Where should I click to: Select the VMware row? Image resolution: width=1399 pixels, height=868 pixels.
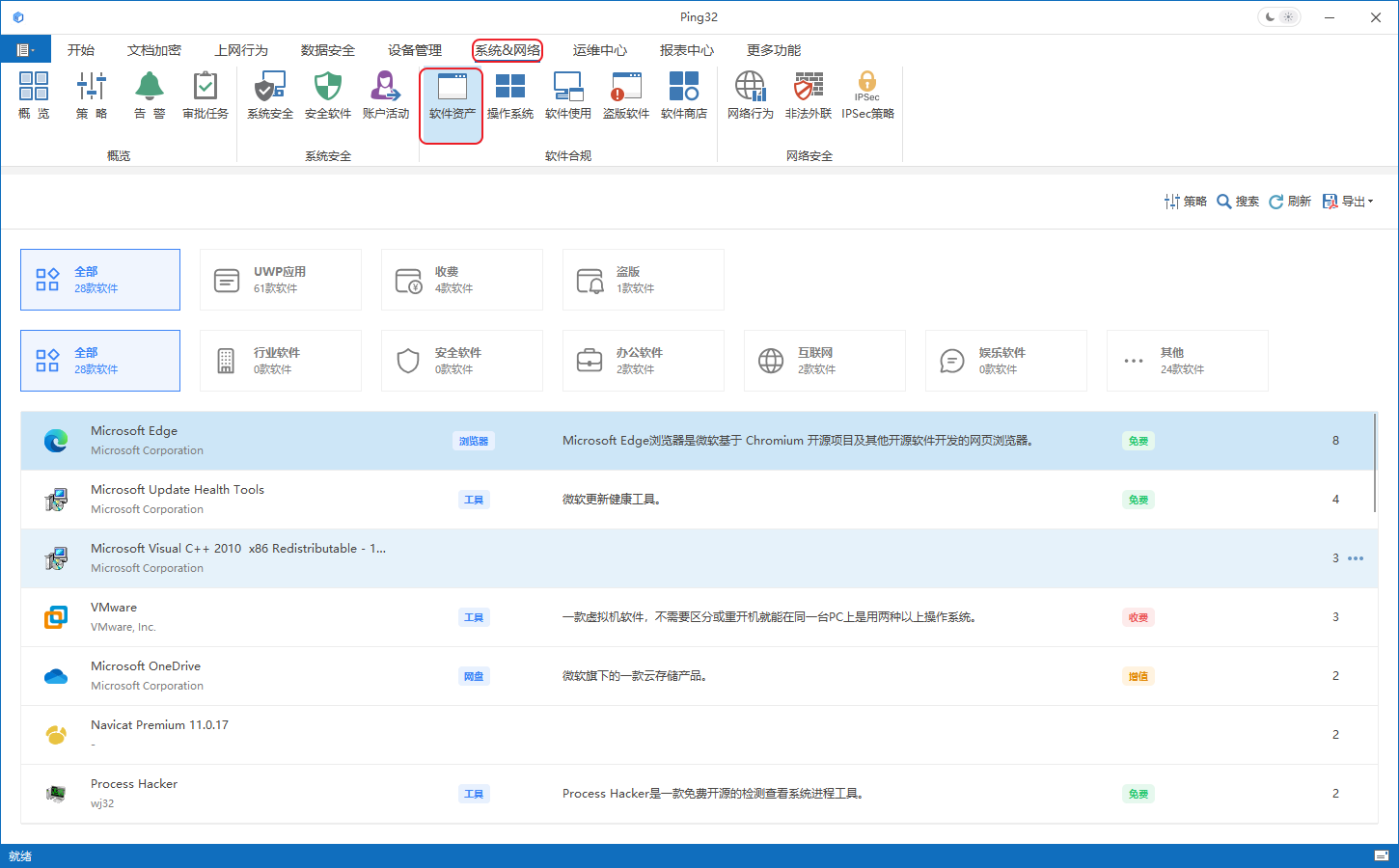point(698,617)
